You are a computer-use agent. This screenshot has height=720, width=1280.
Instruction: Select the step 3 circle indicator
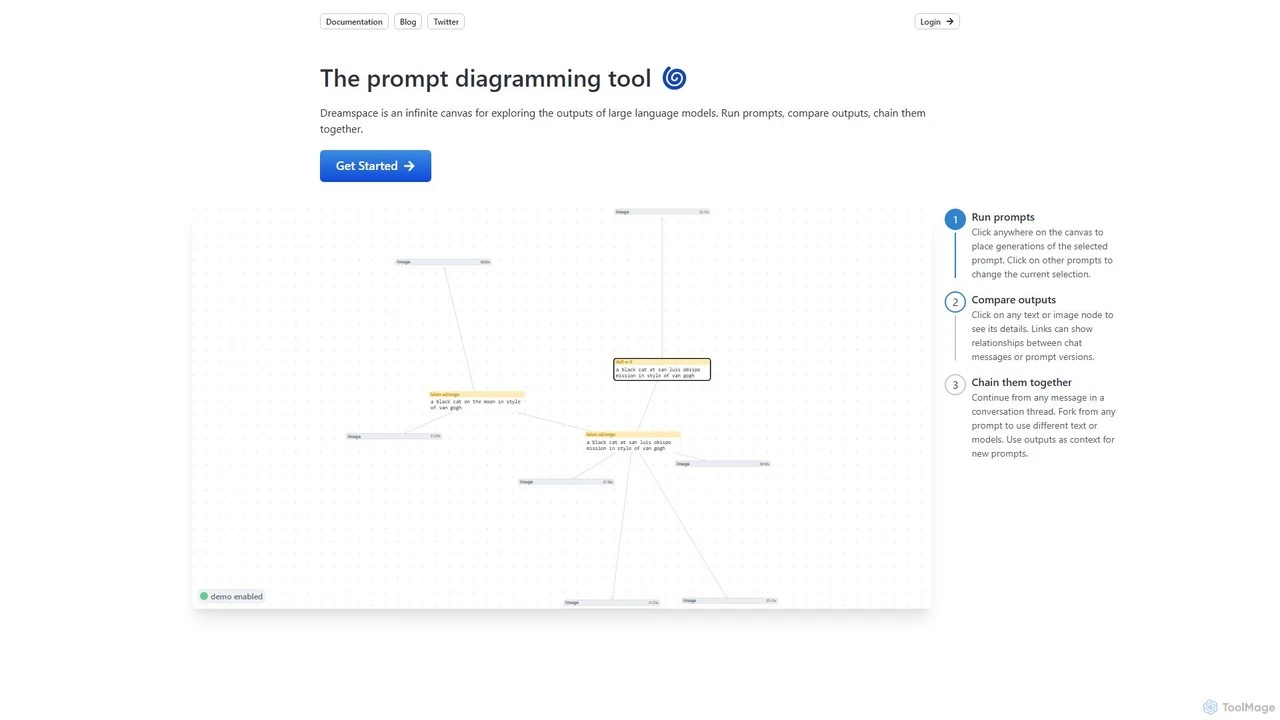click(955, 385)
